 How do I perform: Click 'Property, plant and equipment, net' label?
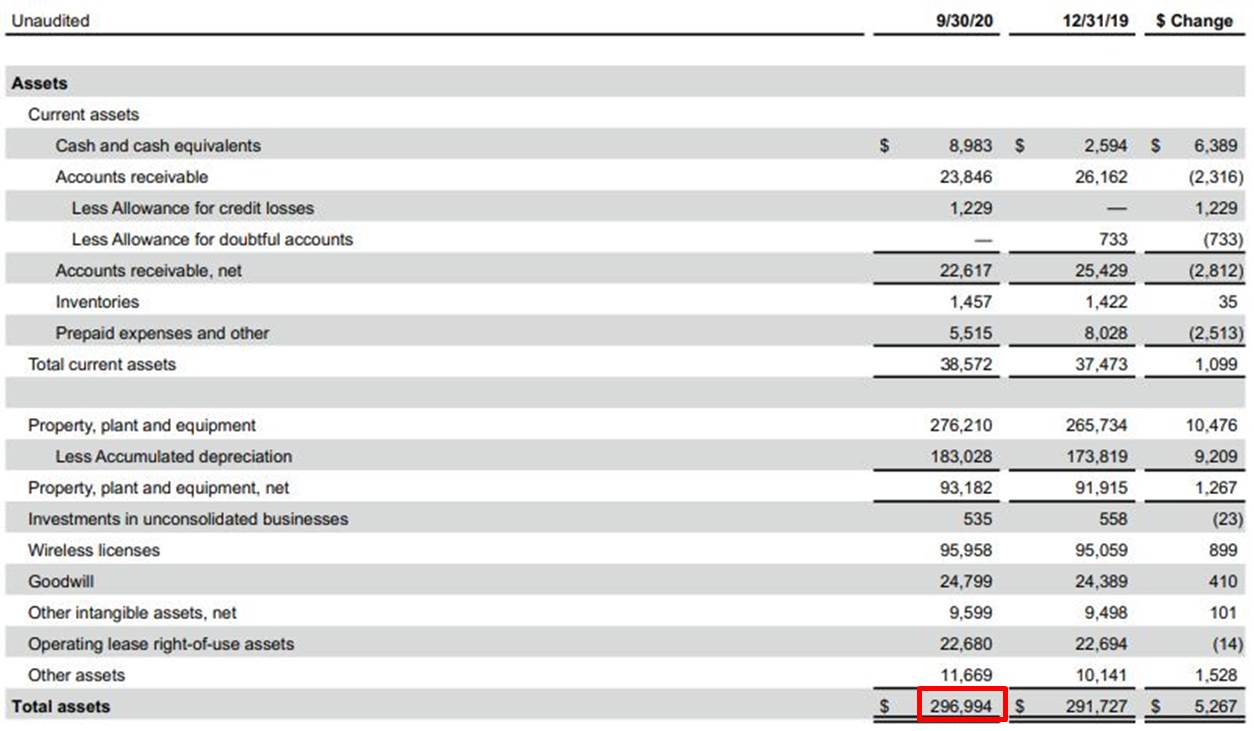click(159, 487)
